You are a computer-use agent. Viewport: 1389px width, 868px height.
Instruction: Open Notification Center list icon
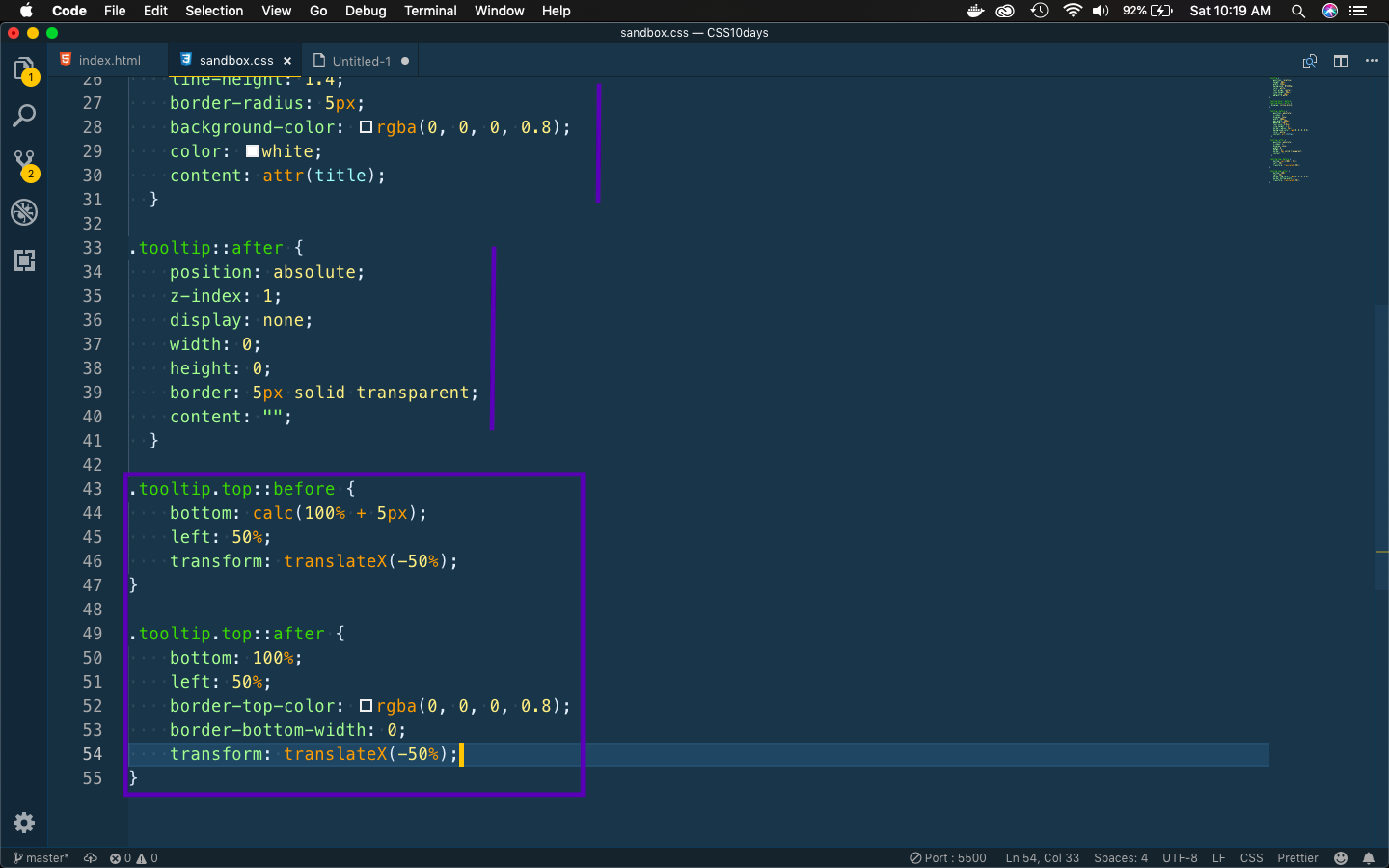[x=1358, y=11]
